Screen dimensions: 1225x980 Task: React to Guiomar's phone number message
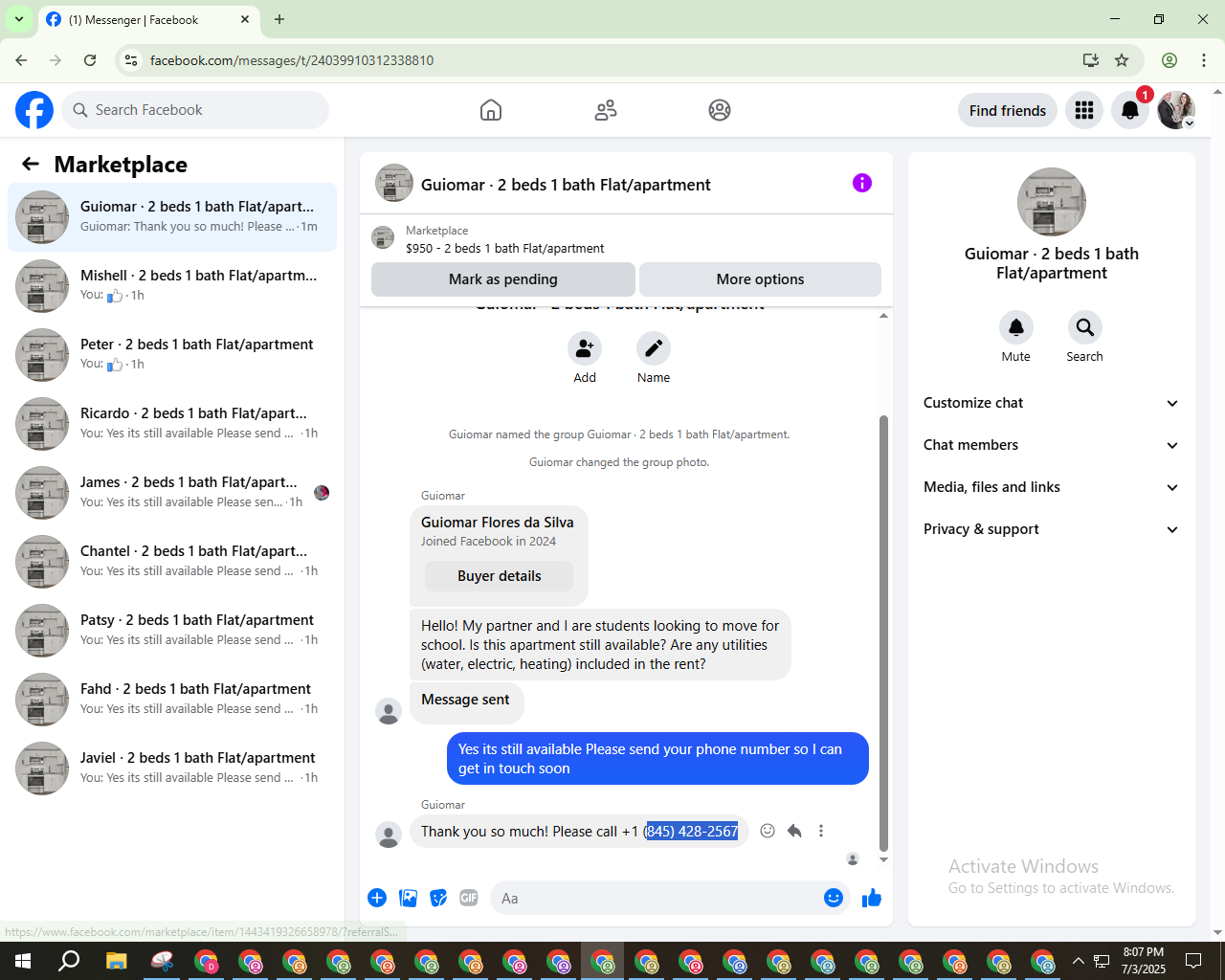(x=768, y=831)
